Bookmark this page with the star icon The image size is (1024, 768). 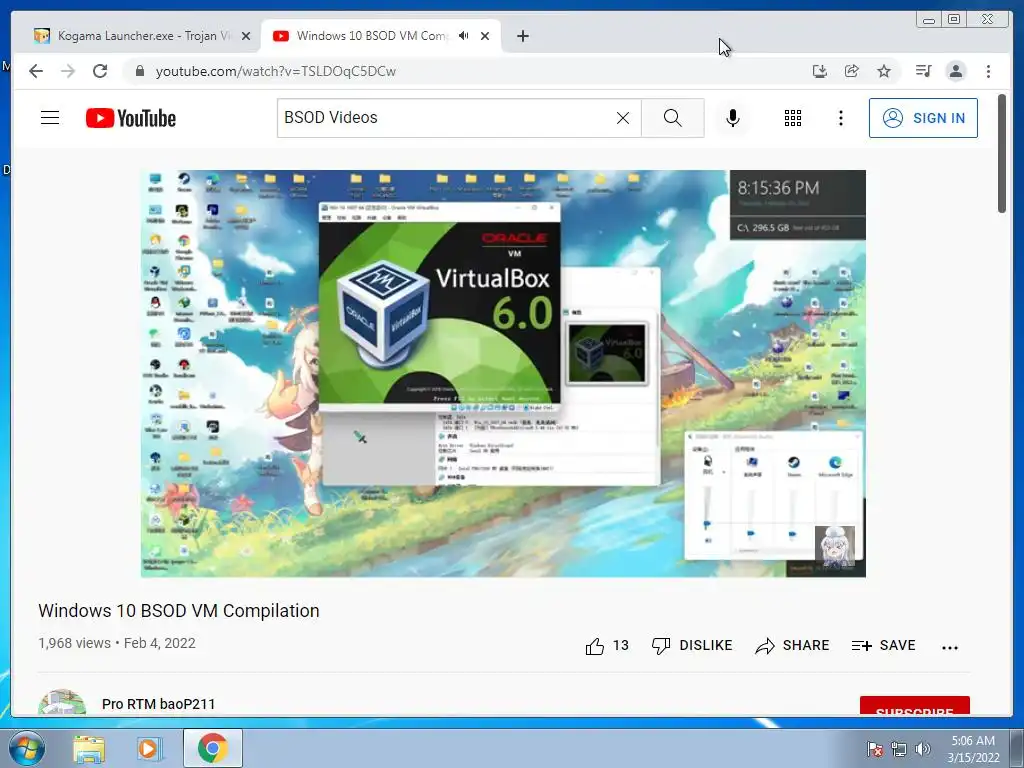[x=884, y=71]
